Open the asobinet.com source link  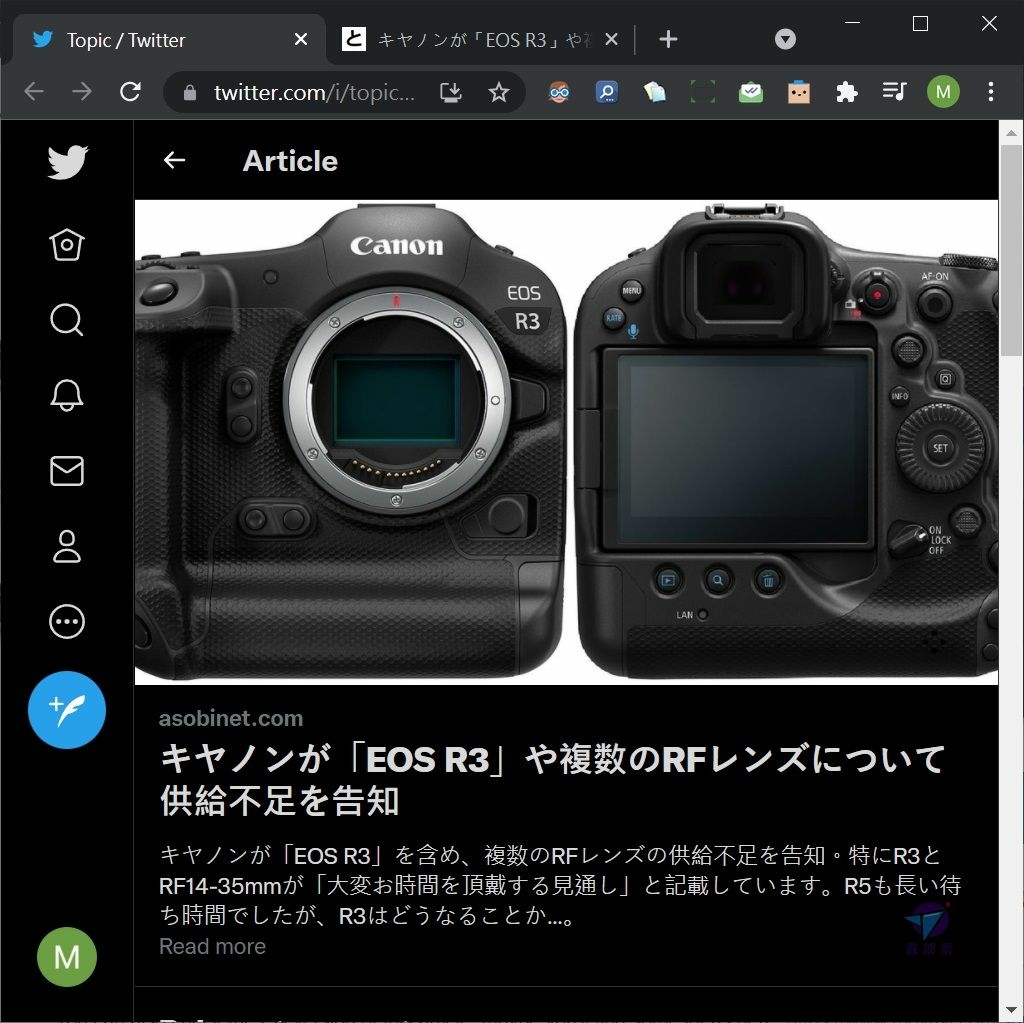(231, 718)
